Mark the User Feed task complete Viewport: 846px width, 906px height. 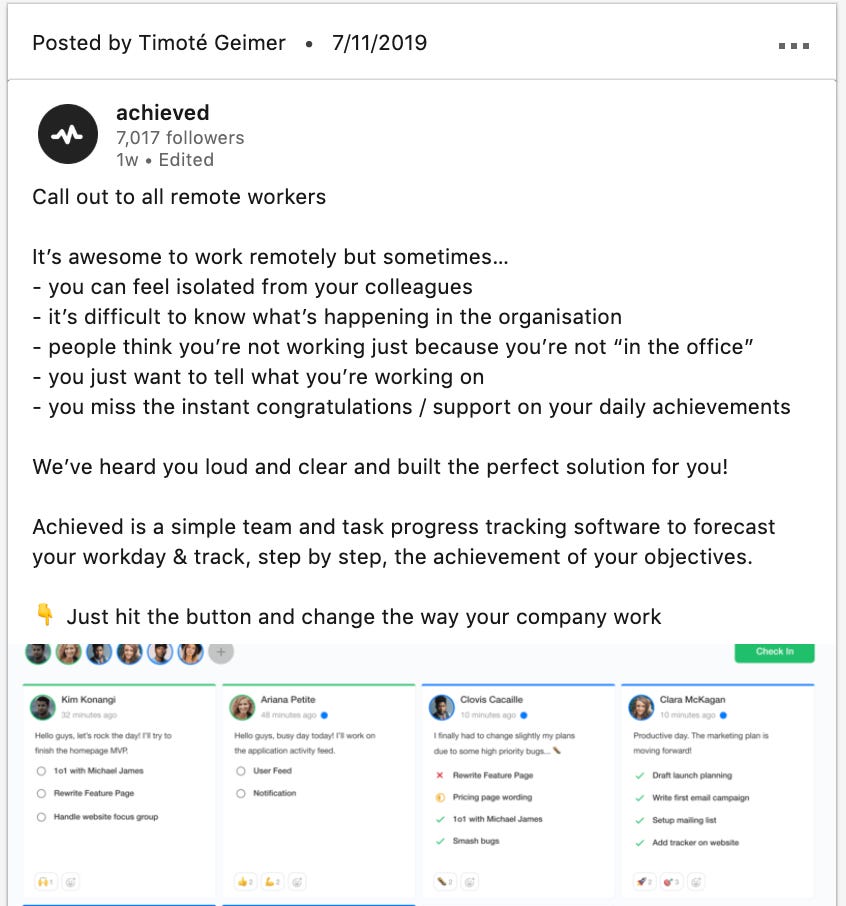pos(241,772)
